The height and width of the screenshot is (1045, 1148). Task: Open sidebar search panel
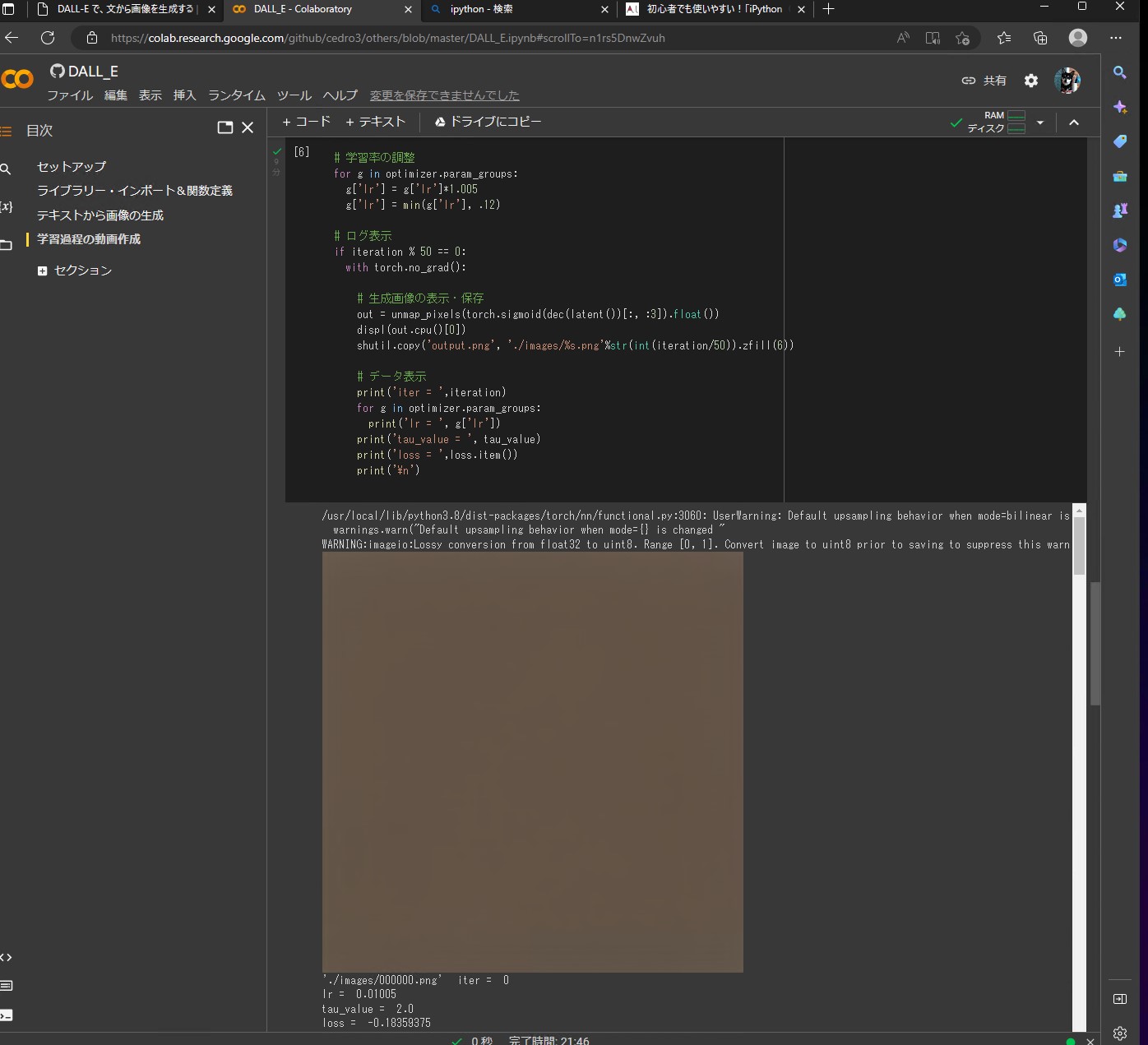(x=6, y=169)
